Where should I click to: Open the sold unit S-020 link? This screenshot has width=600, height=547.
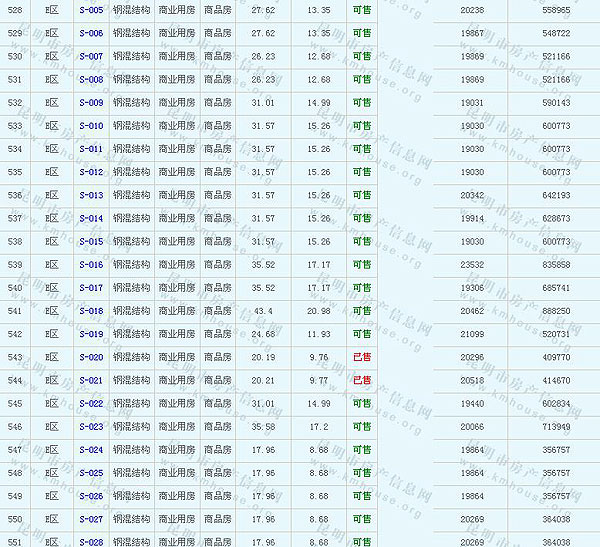(90, 357)
